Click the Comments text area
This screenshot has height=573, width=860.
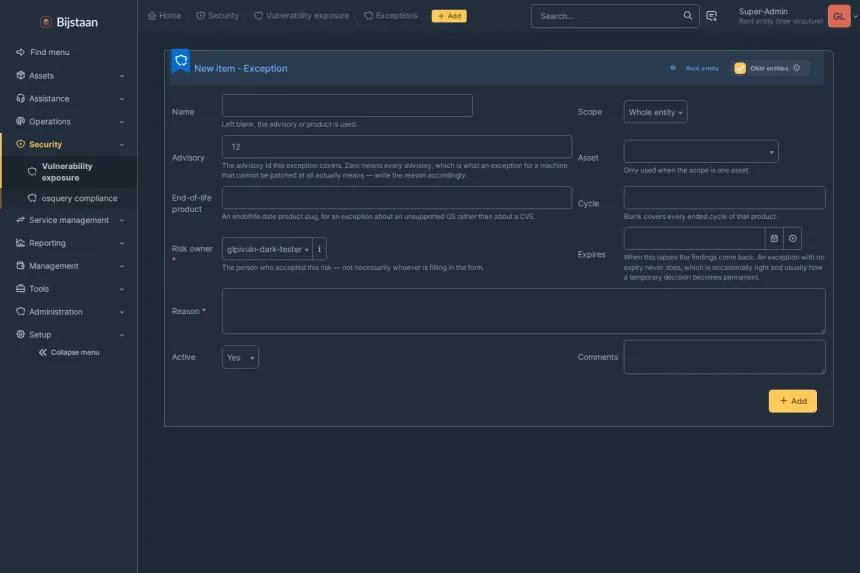click(724, 358)
